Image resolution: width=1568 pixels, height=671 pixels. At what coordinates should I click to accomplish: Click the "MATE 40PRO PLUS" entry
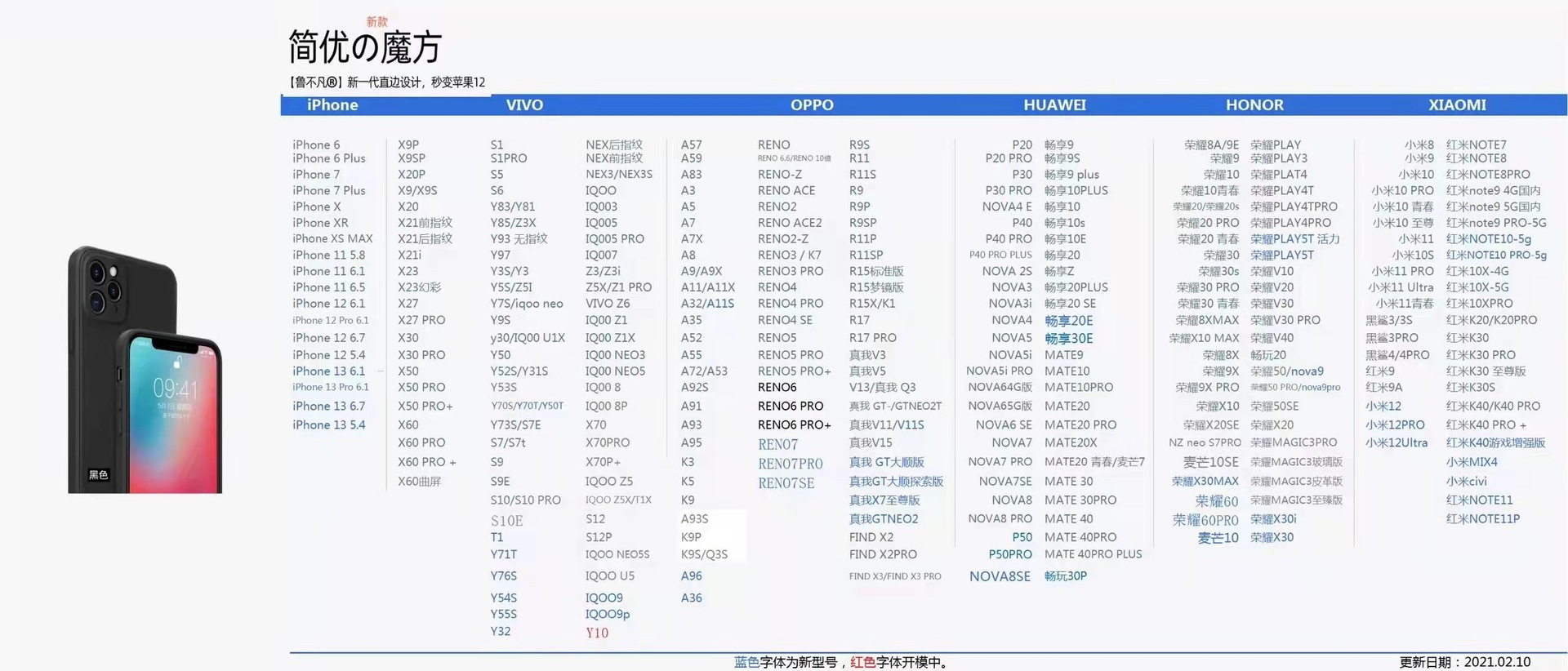point(1094,554)
